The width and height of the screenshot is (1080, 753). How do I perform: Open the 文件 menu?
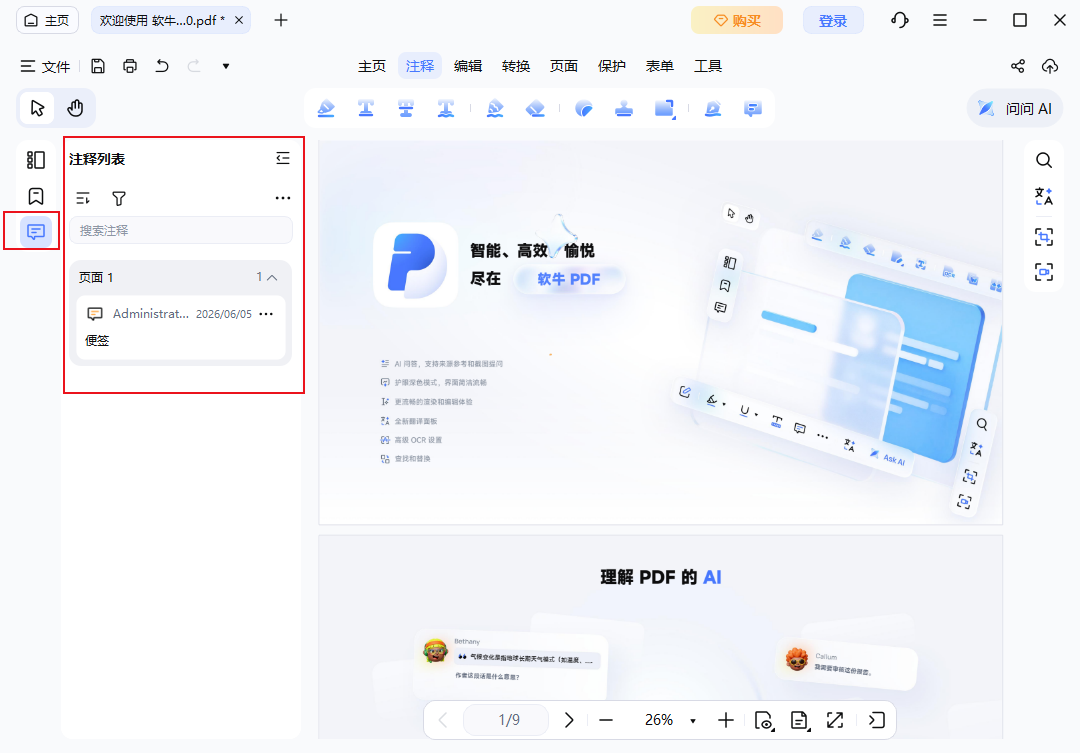pos(45,66)
